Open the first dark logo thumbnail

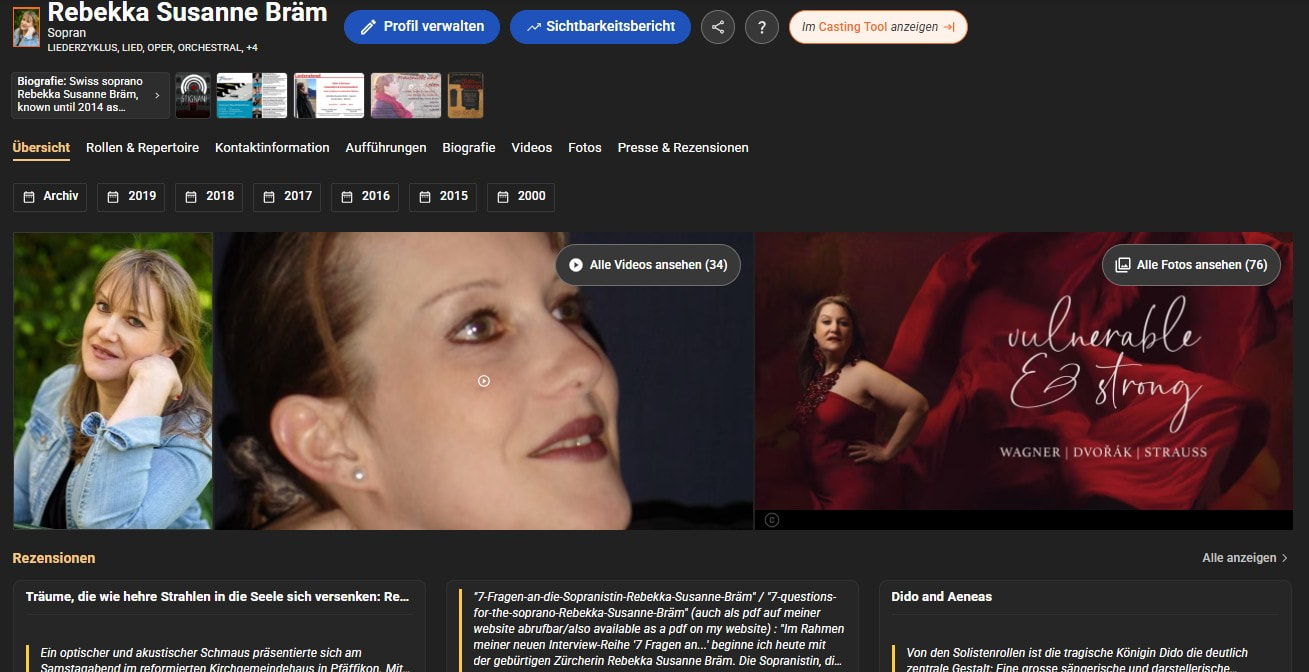pyautogui.click(x=193, y=95)
